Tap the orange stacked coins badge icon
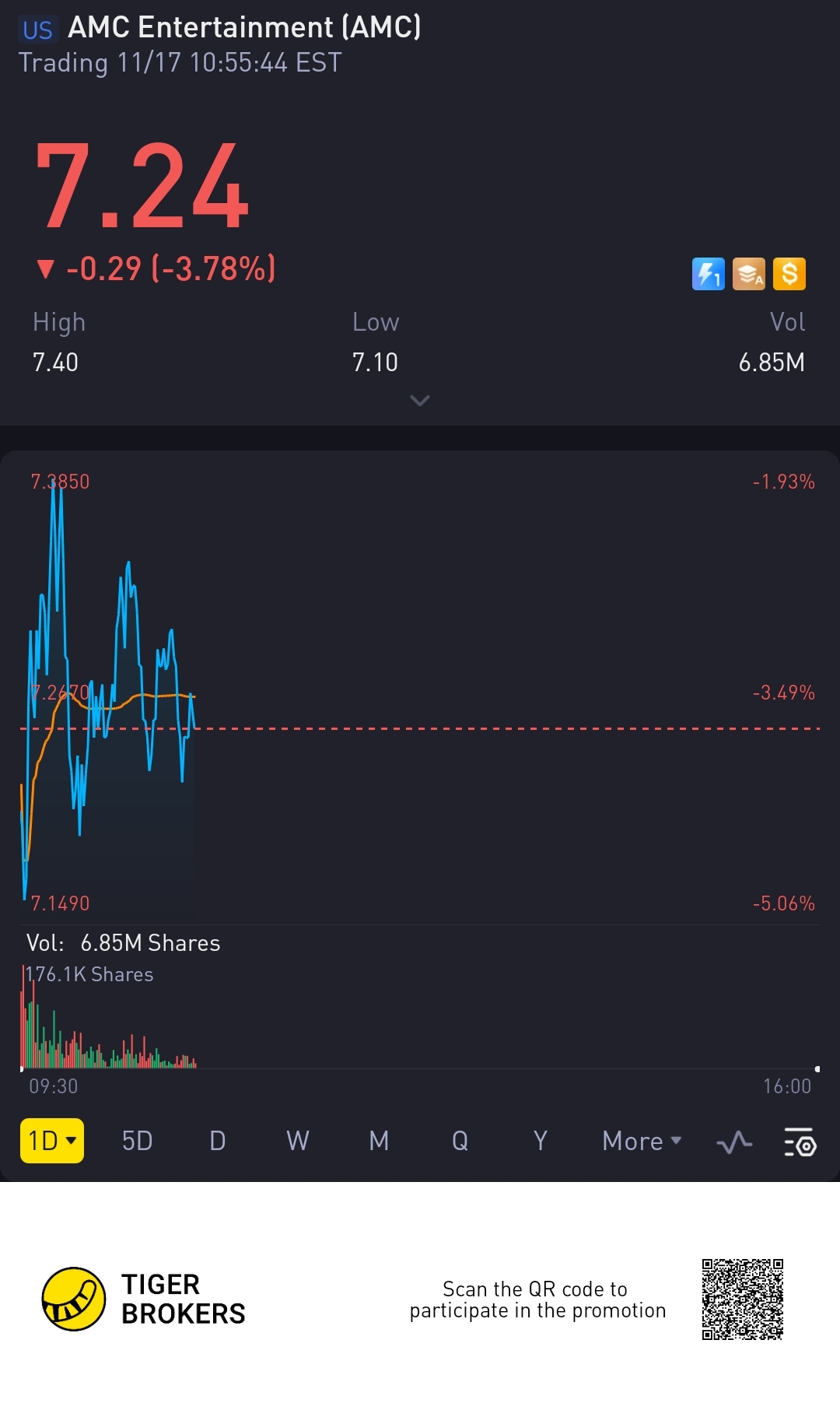 click(748, 274)
